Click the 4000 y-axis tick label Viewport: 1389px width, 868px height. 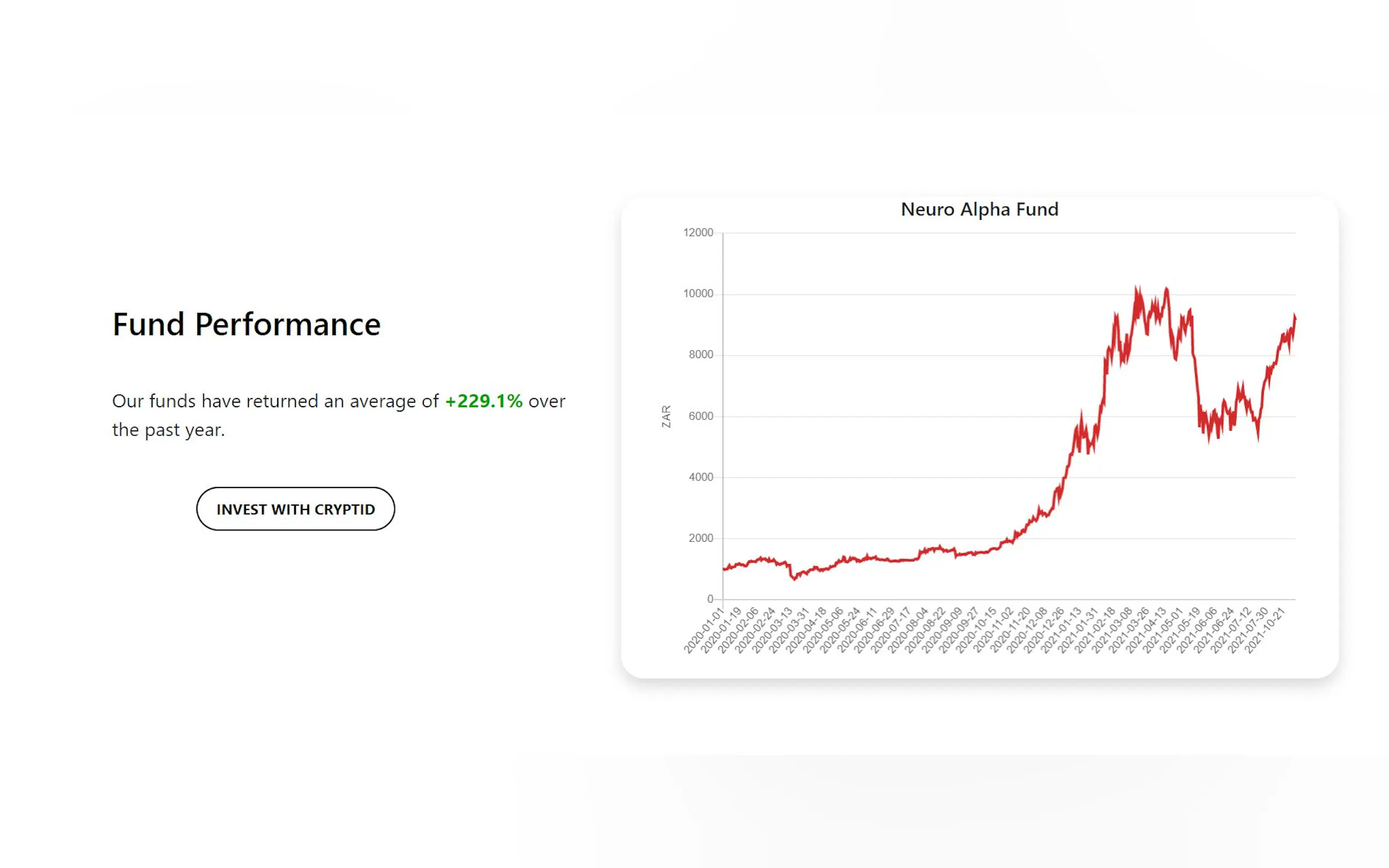[701, 477]
